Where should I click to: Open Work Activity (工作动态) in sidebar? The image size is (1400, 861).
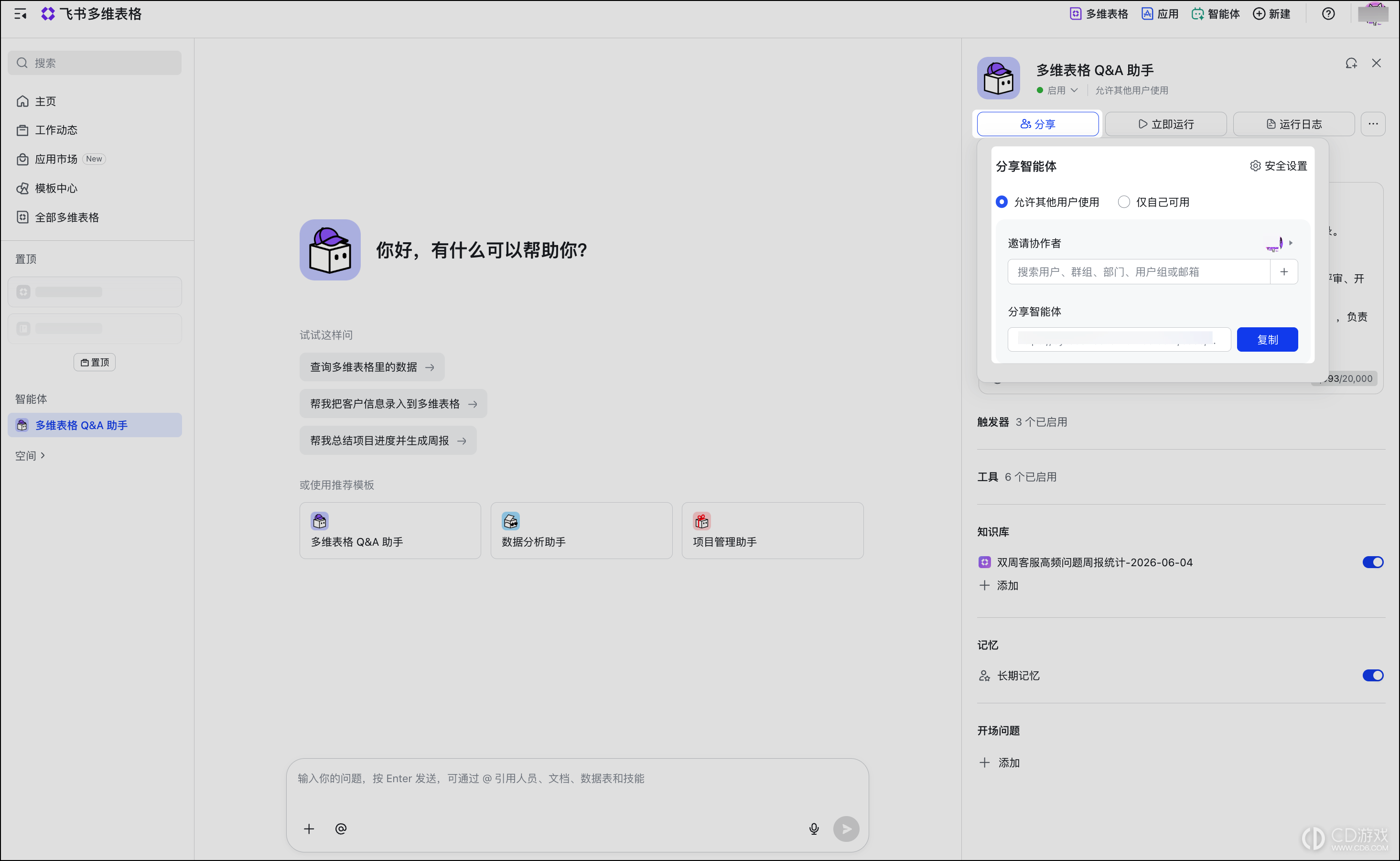95,130
